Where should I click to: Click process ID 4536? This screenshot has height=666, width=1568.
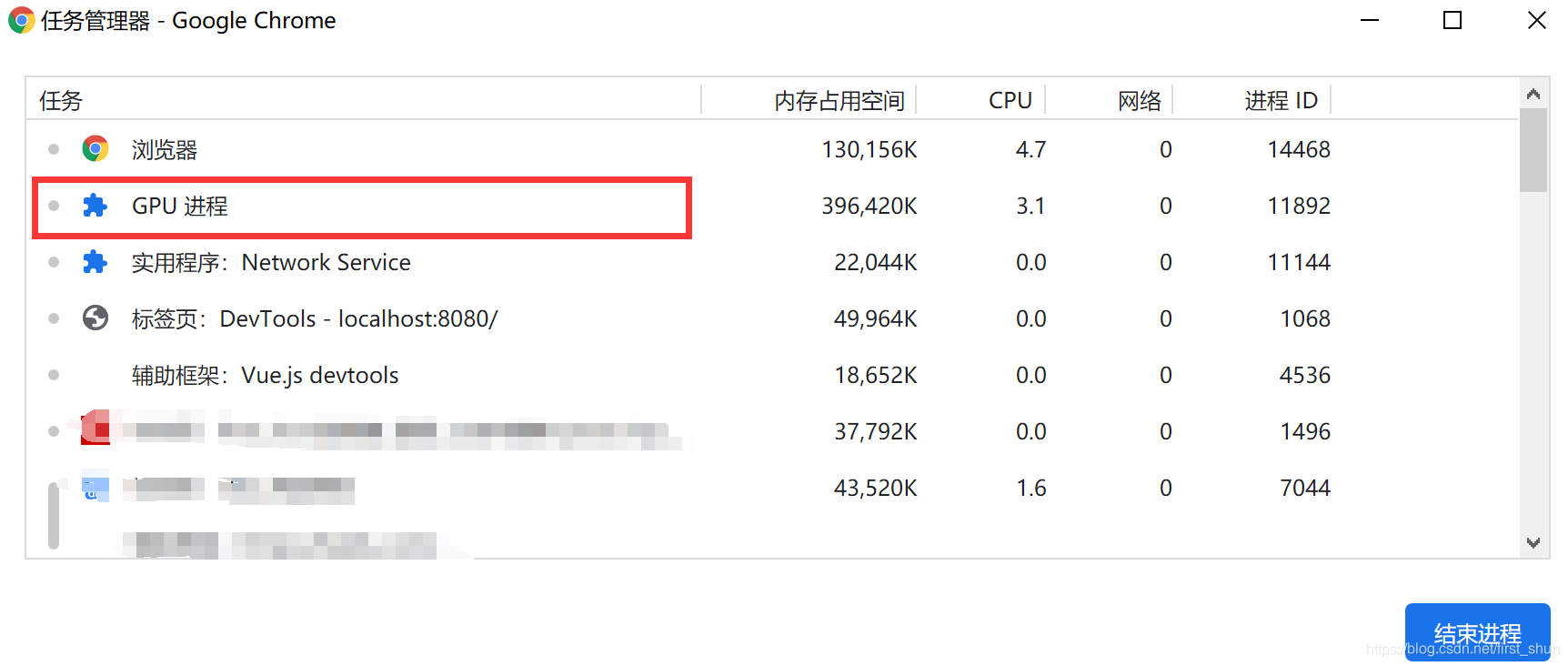pos(1305,375)
